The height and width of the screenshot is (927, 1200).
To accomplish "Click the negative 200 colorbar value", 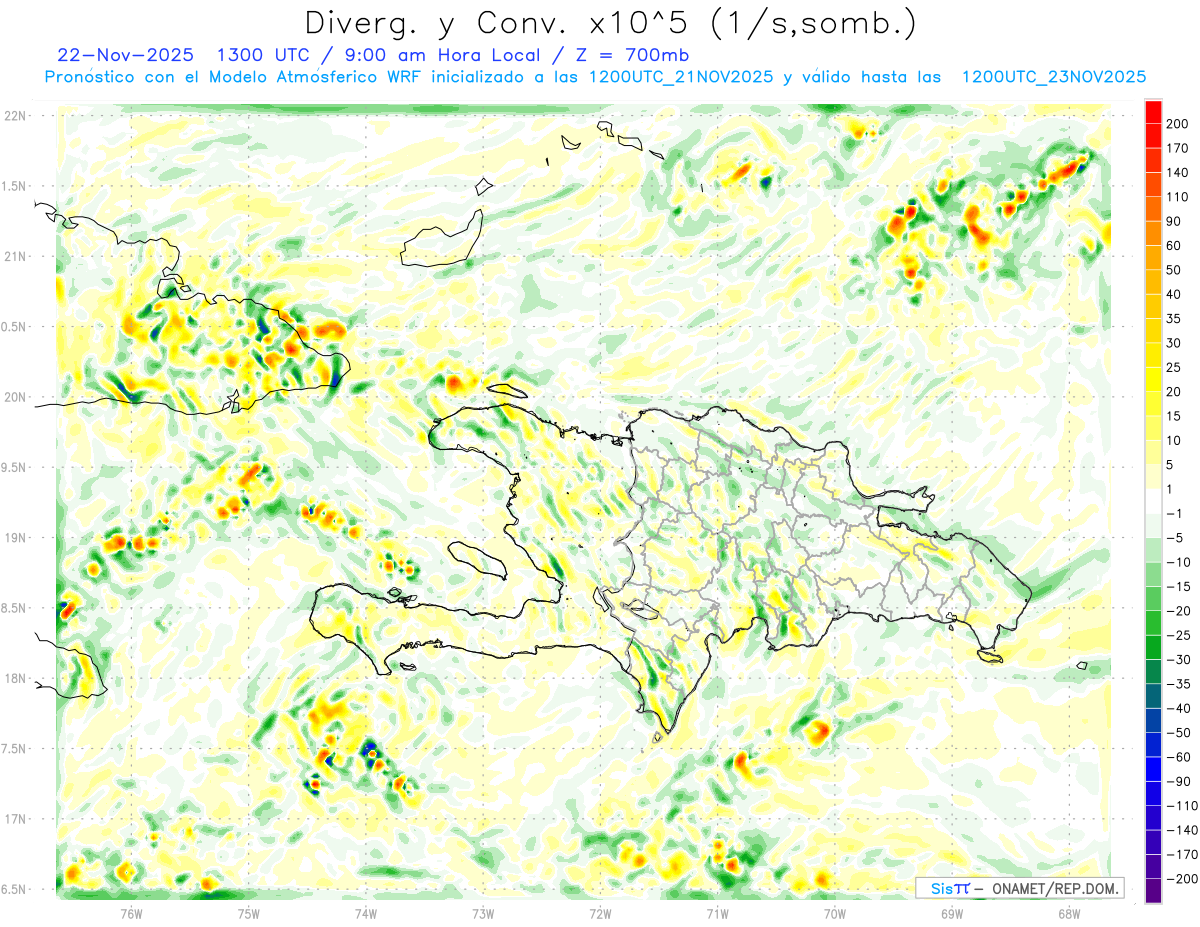I will pyautogui.click(x=1182, y=879).
